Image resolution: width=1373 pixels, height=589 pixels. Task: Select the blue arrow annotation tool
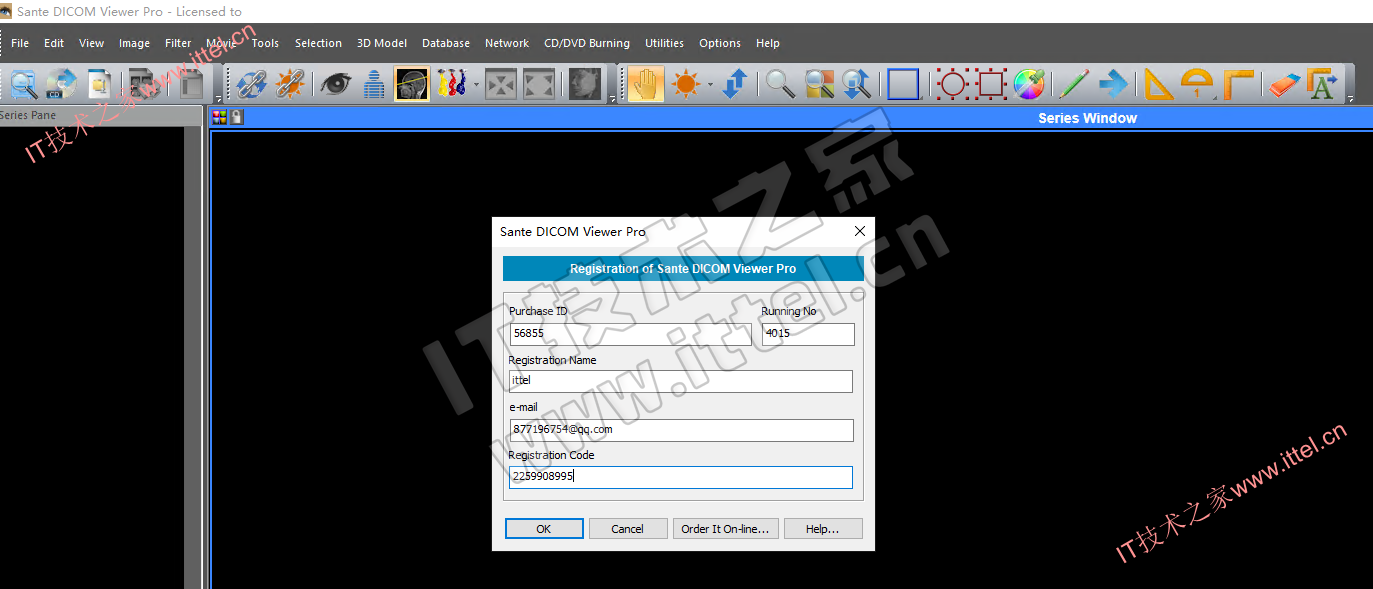1112,84
